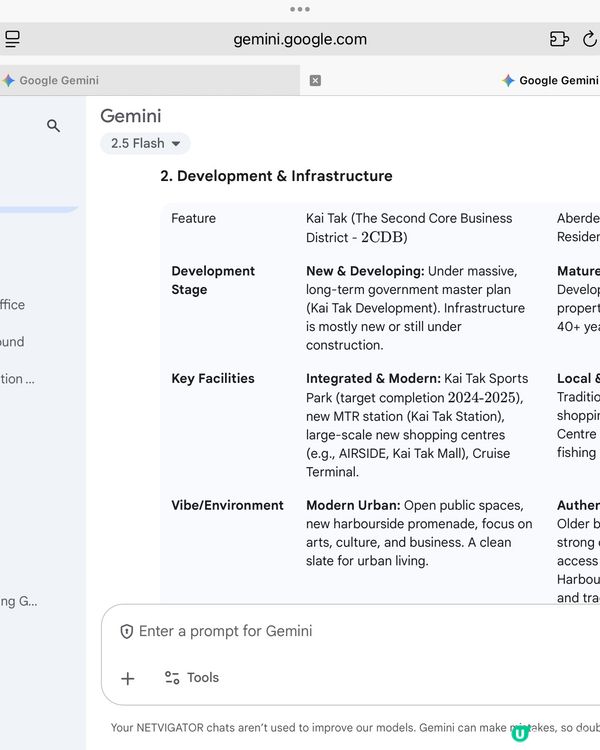600x750 pixels.
Task: Click the 'Development Stage' row label
Action: click(x=213, y=280)
